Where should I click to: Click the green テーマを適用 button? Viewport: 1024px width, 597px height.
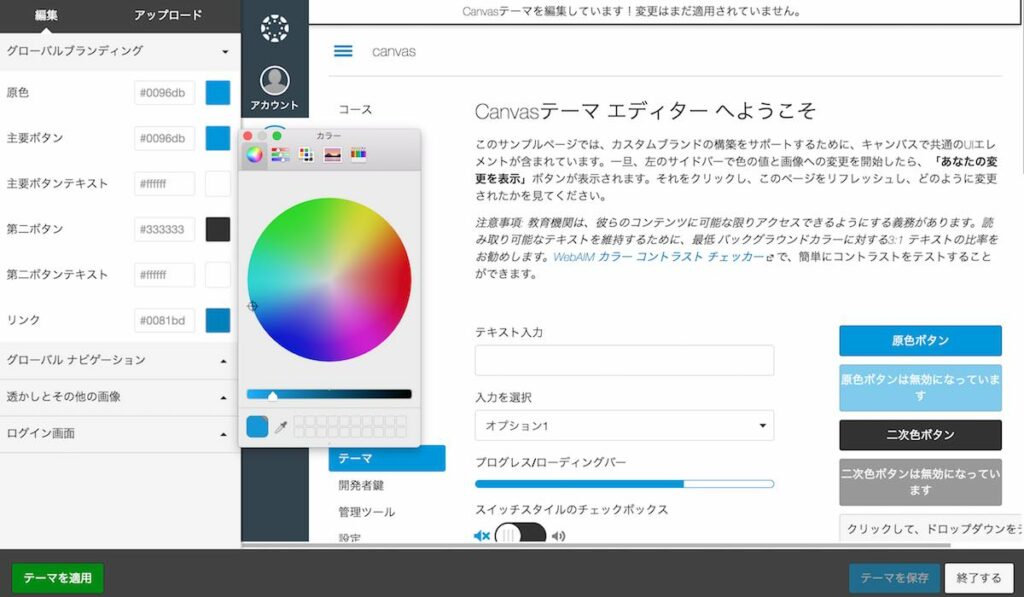pos(57,578)
